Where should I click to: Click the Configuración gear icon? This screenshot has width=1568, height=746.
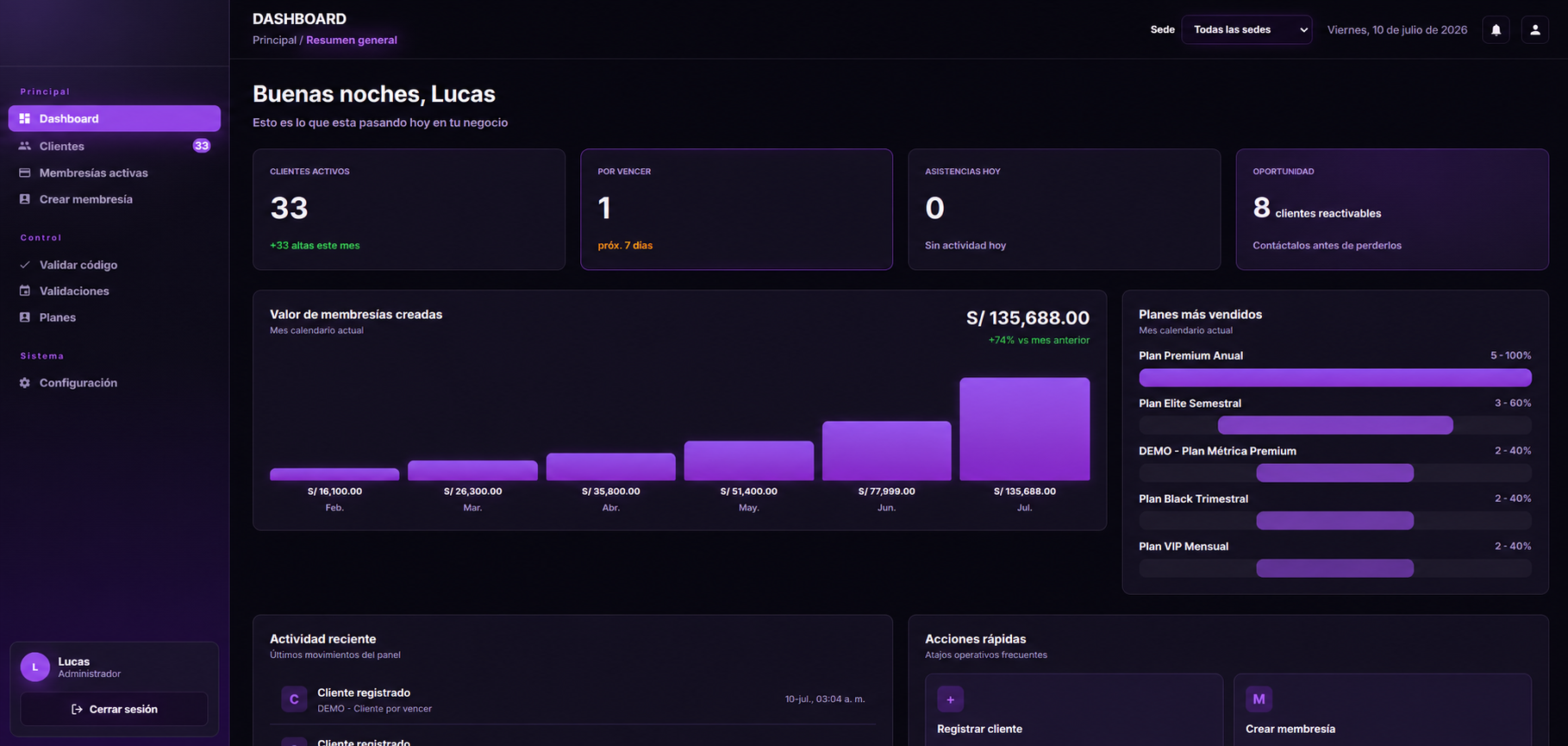(25, 383)
